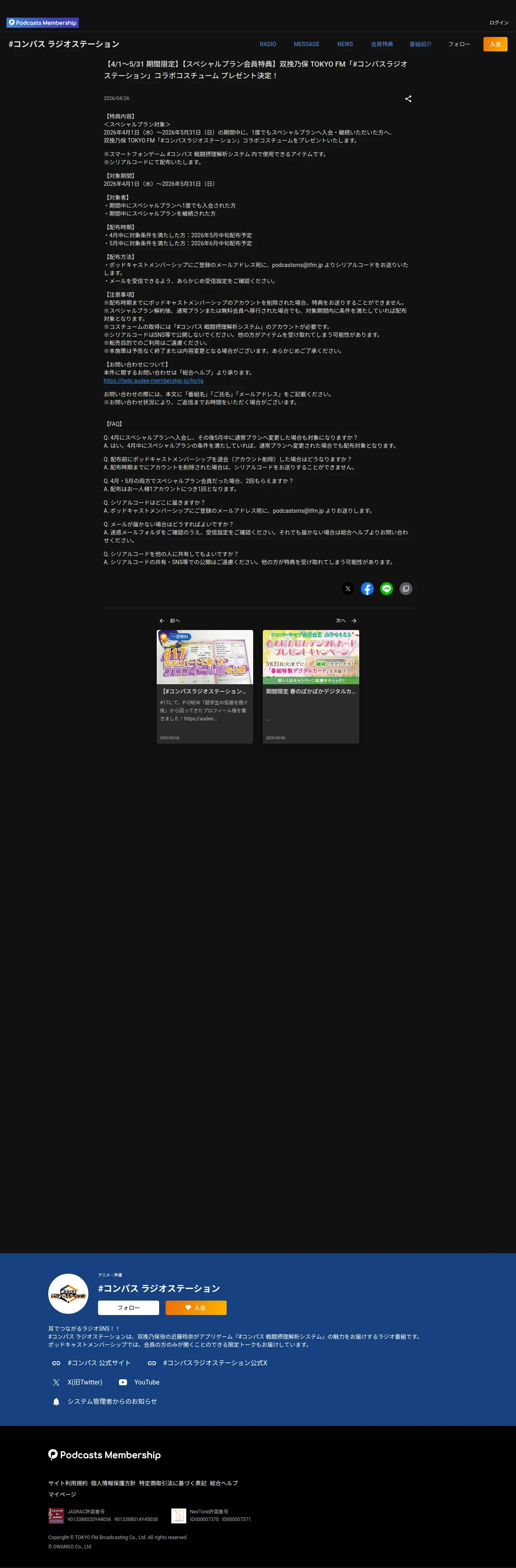This screenshot has width=516, height=1568.
Task: Open the article share icon beside the date
Action: 408,99
